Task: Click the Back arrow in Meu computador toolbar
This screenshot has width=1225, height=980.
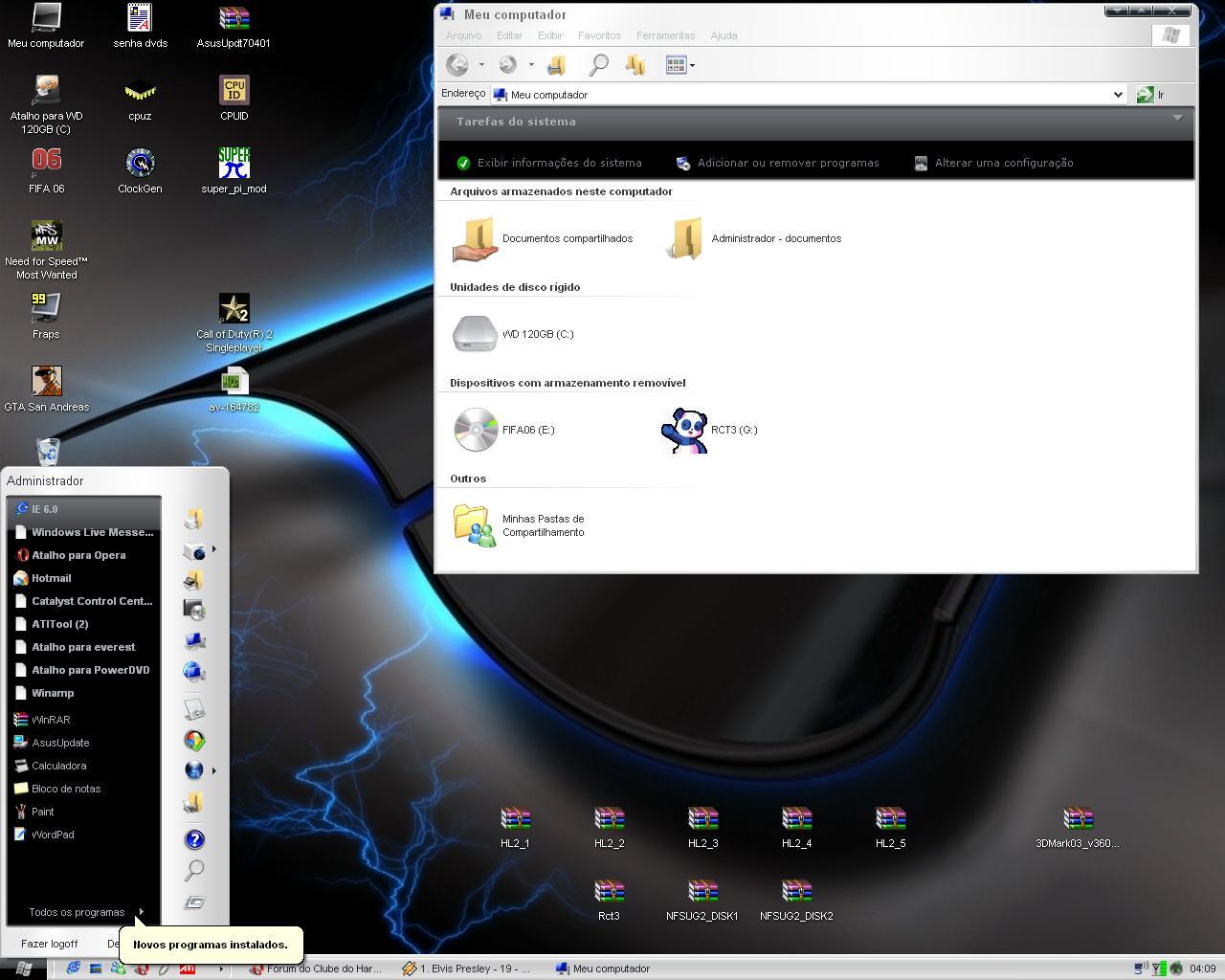Action: [457, 64]
